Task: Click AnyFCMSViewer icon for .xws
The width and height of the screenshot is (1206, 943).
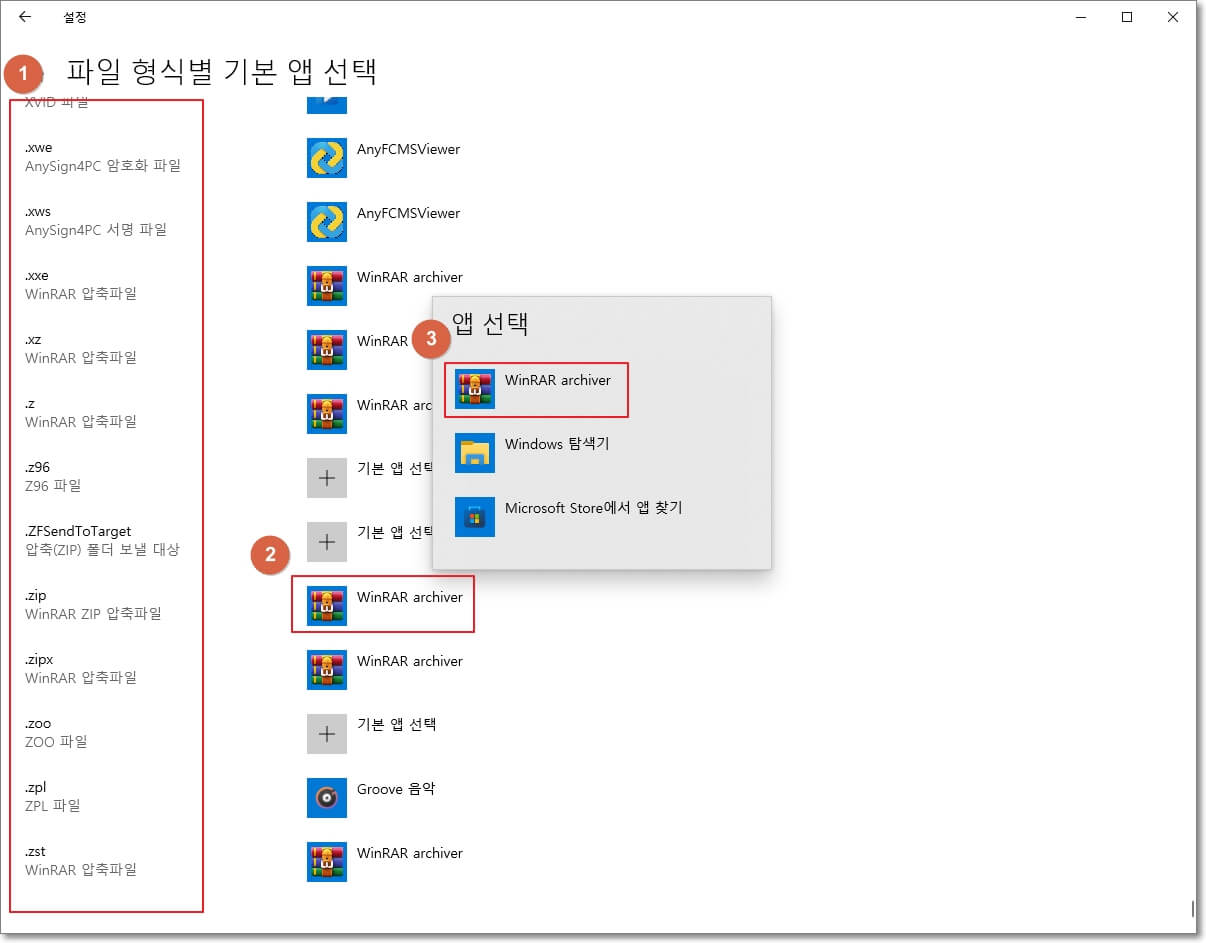Action: click(327, 222)
